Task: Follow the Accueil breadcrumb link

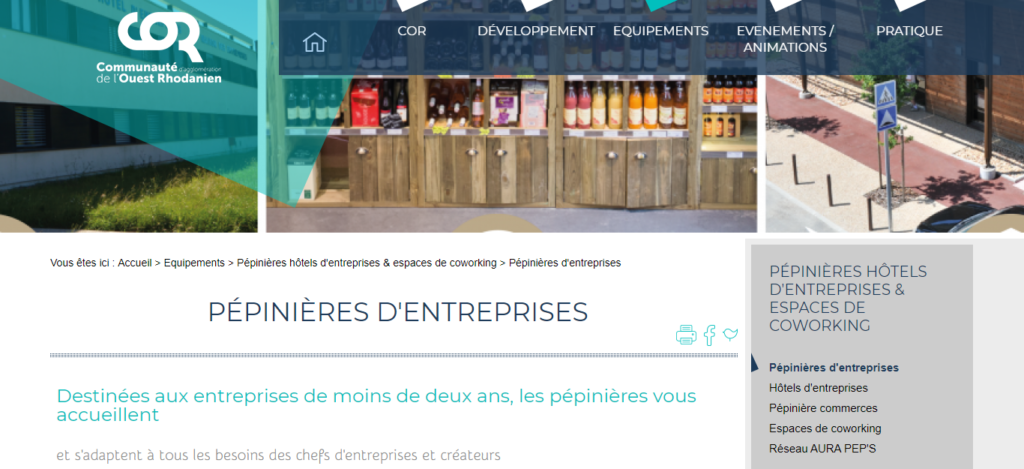Action: tap(135, 263)
